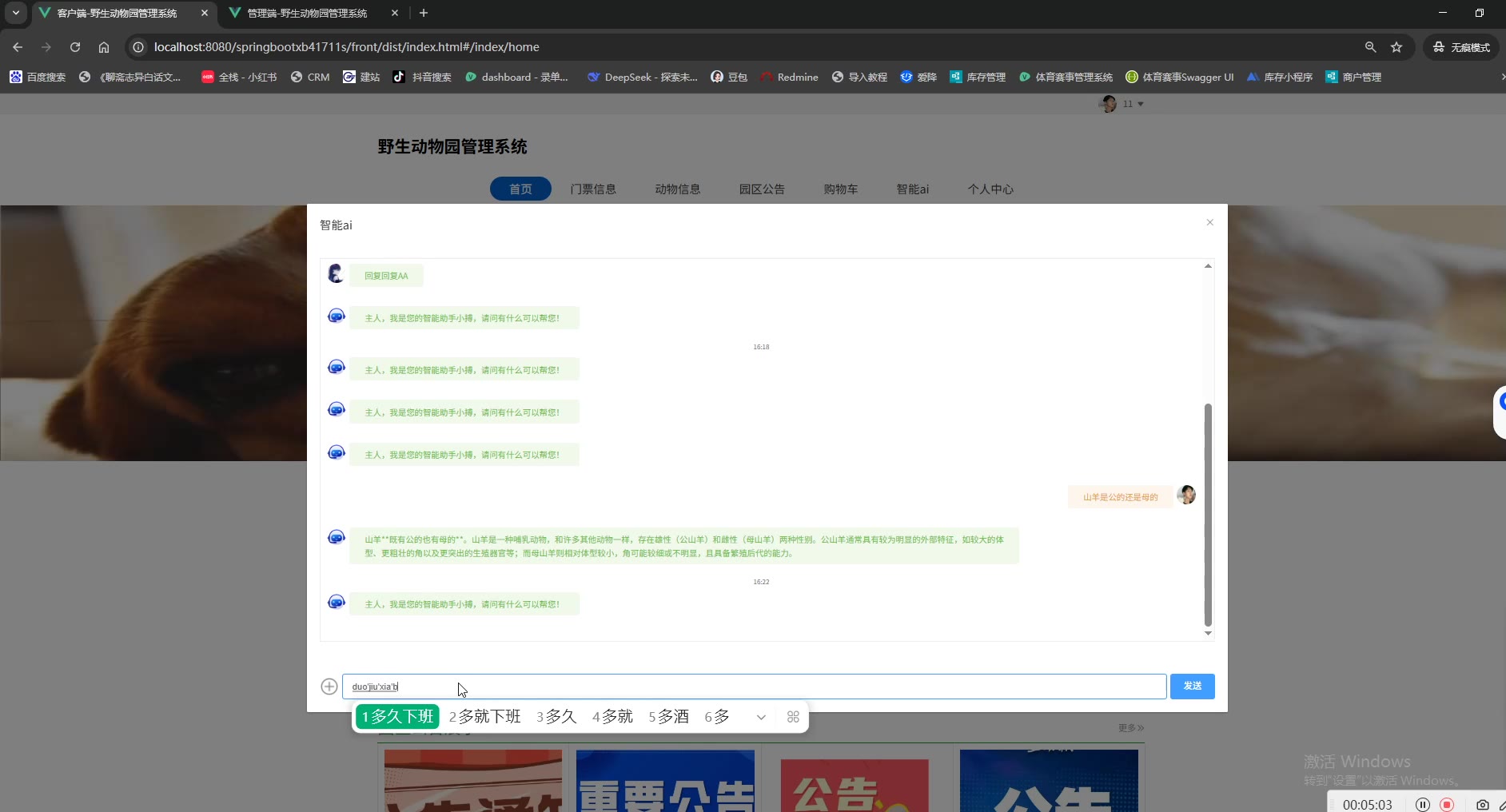Bookmark this page with the star
The image size is (1506, 812).
[x=1396, y=47]
